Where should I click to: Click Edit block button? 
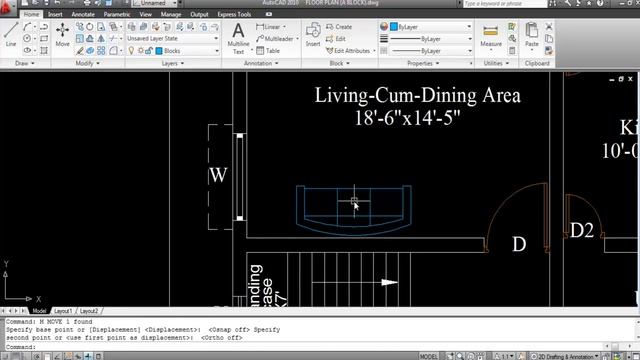tap(336, 39)
